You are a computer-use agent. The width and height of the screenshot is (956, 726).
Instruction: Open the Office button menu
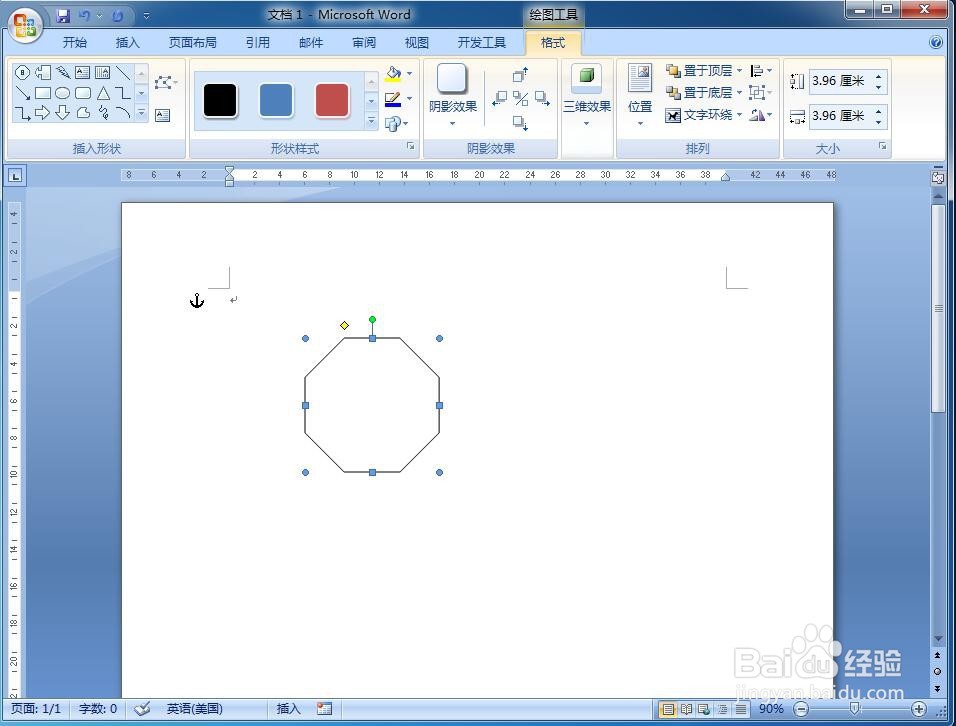click(x=24, y=26)
